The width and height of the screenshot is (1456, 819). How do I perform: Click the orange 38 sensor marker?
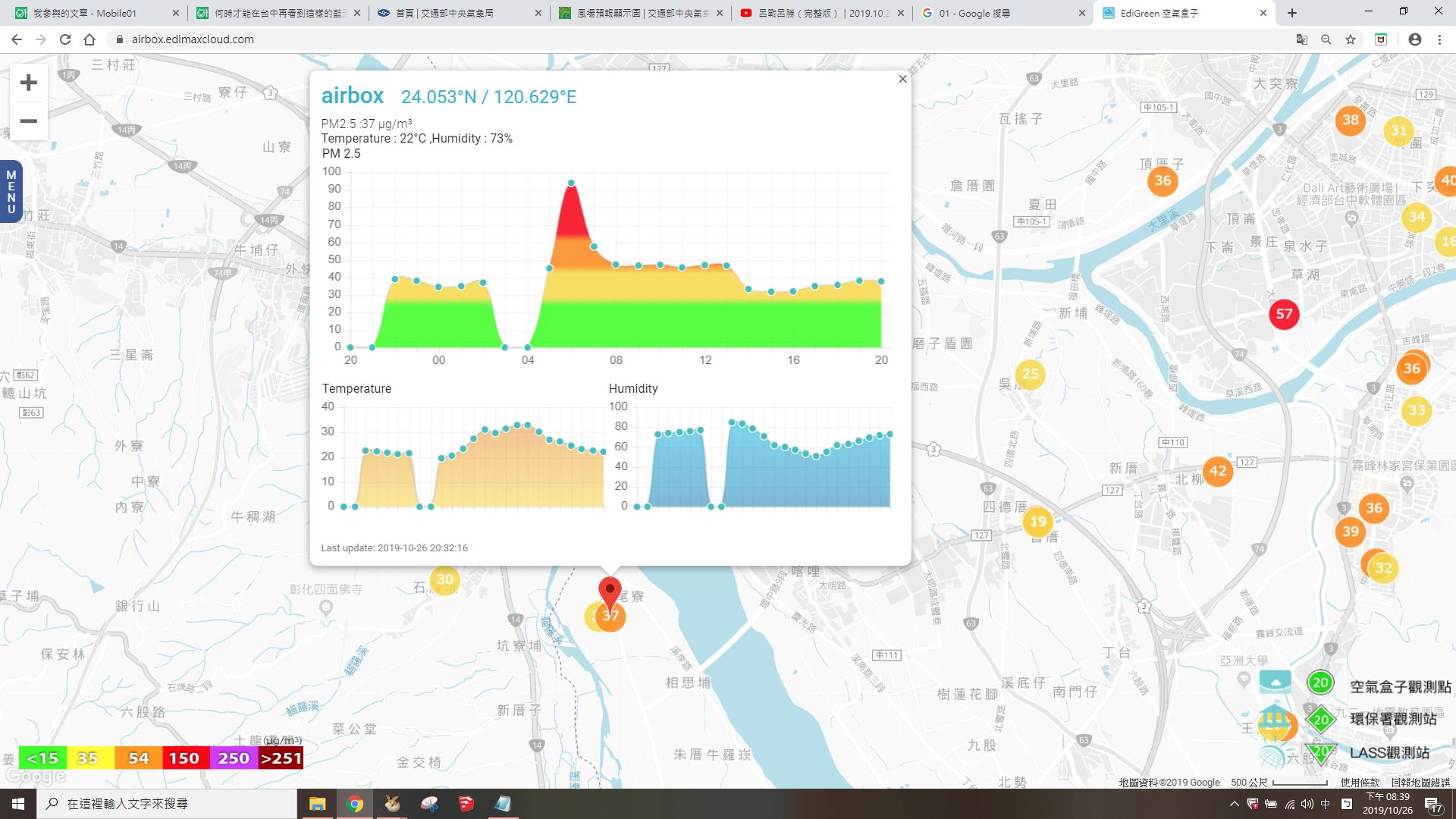[x=1351, y=120]
